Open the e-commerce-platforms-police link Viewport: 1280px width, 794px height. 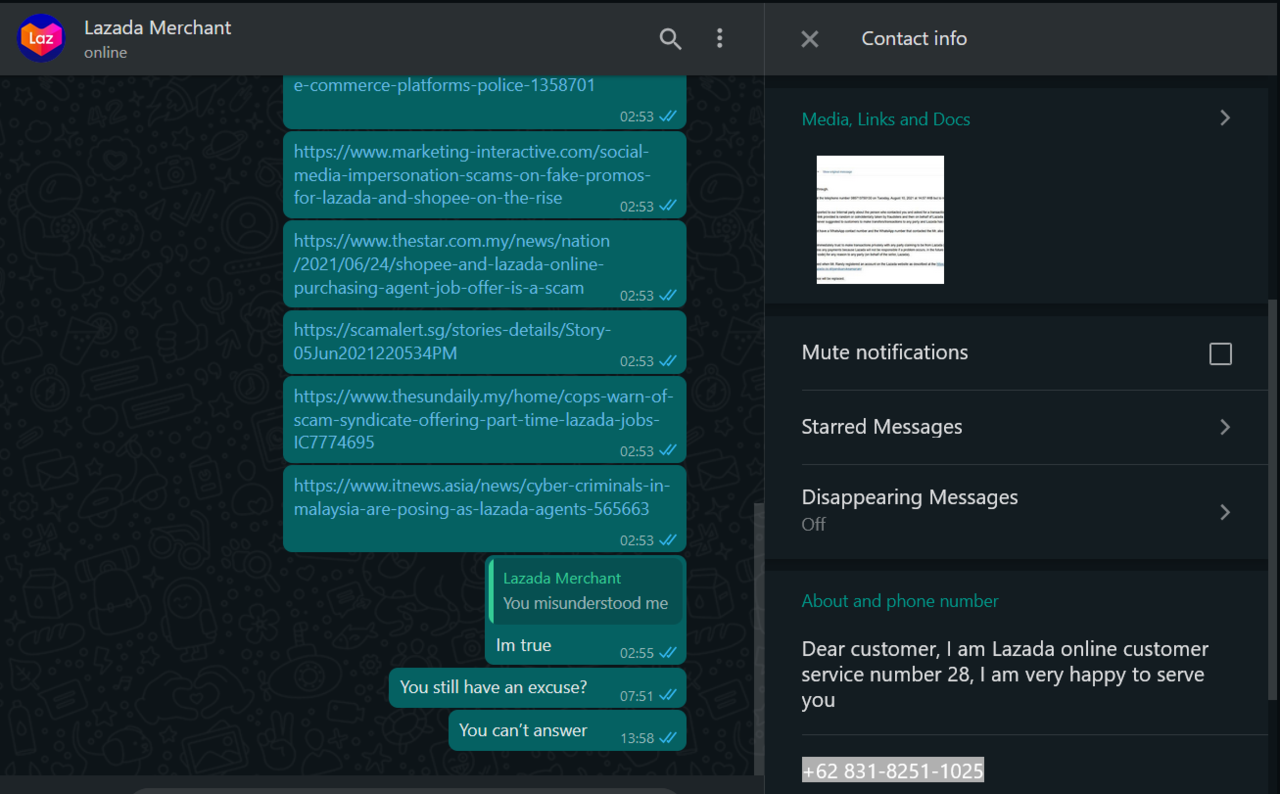coord(444,85)
